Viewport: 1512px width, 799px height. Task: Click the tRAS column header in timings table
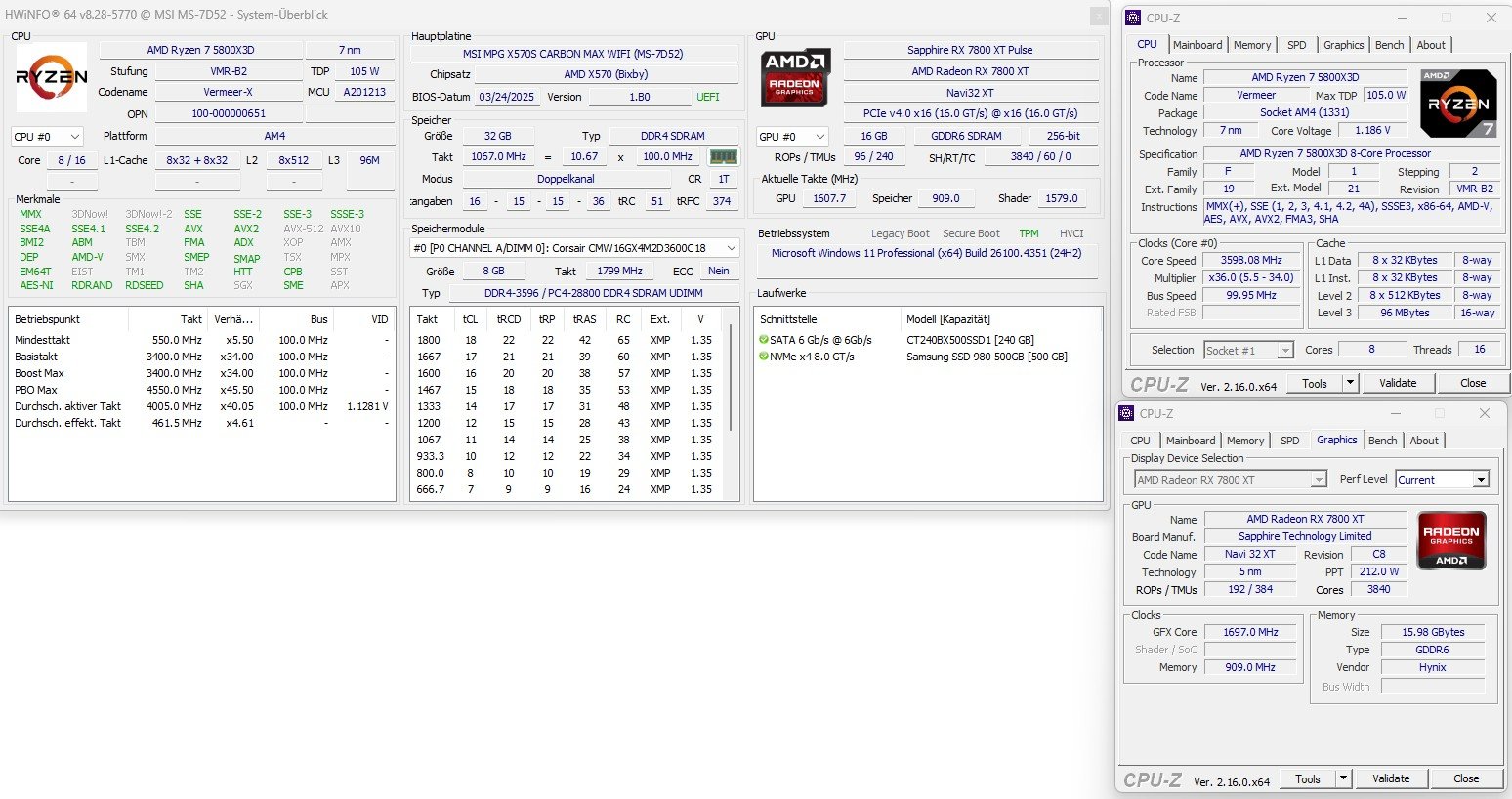(584, 319)
